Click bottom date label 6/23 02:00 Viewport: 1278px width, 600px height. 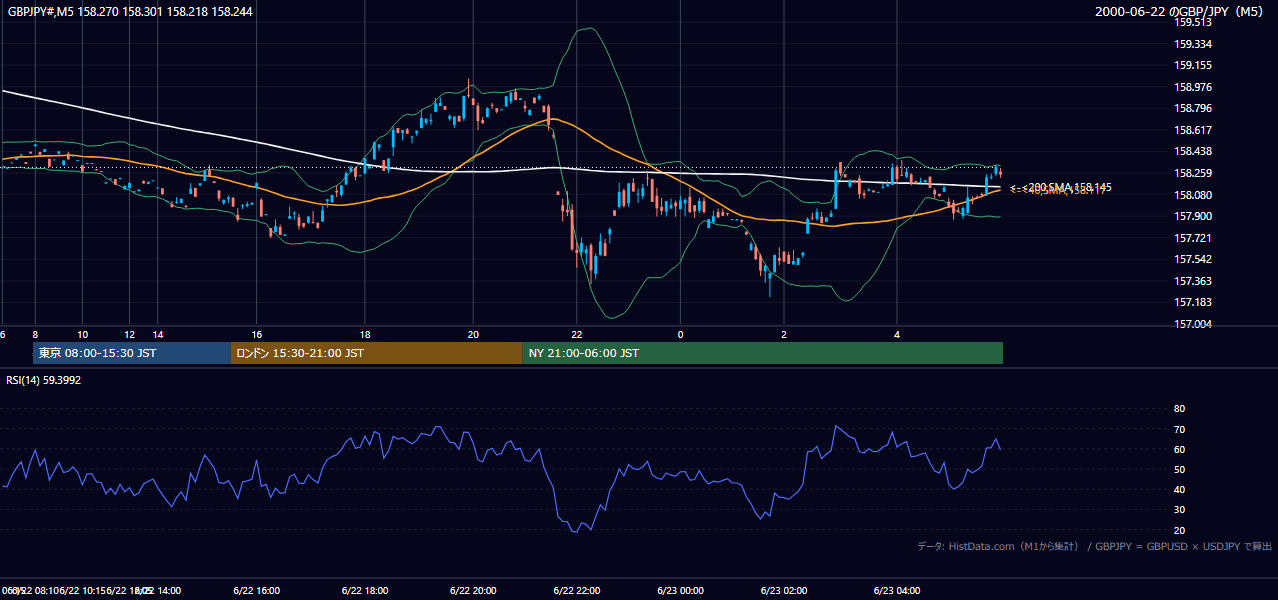(785, 590)
